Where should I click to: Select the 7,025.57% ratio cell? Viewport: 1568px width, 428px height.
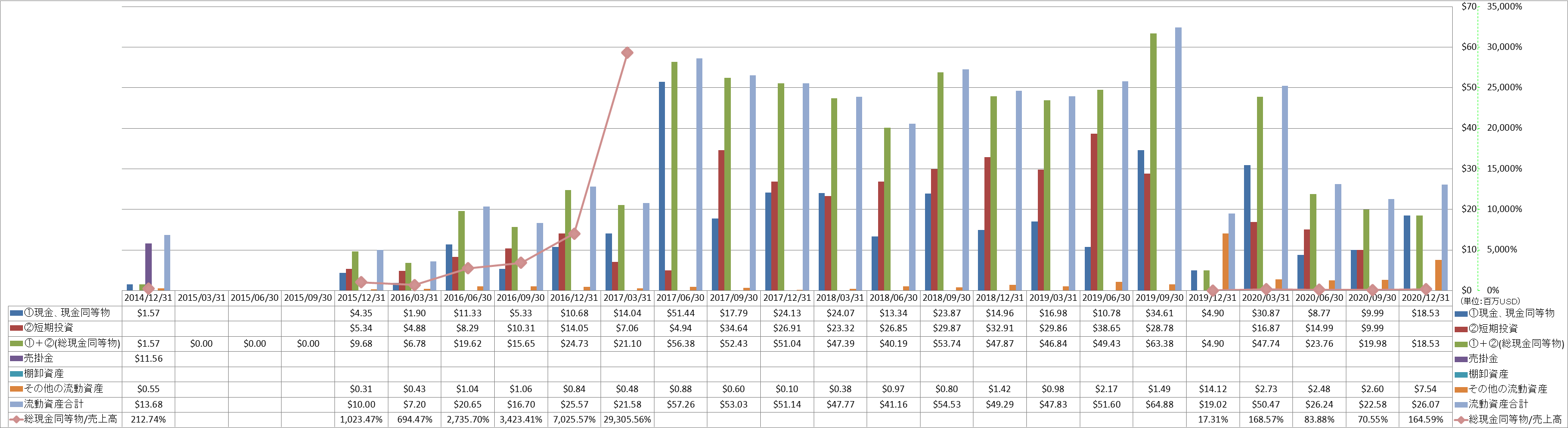point(574,419)
